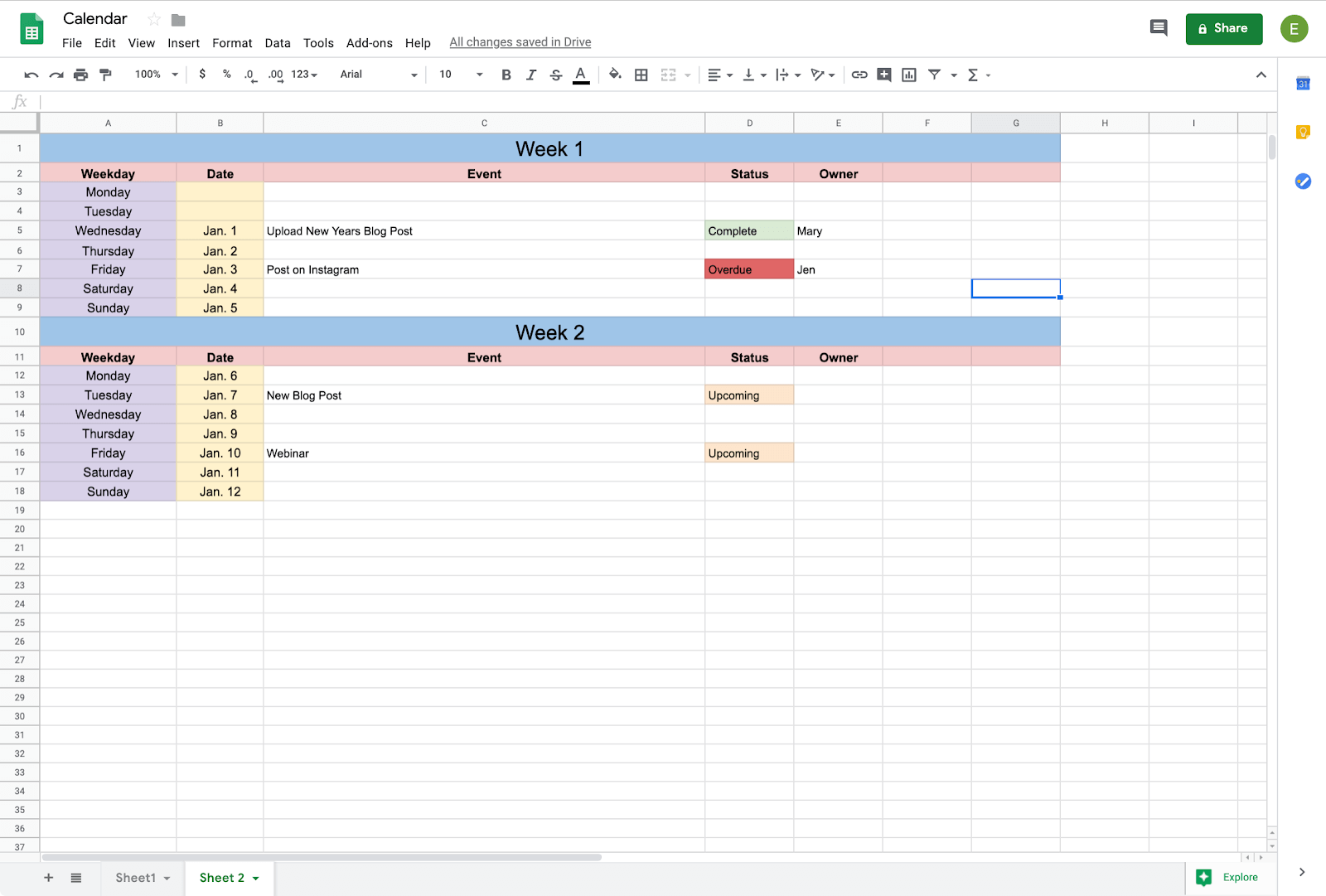Viewport: 1326px width, 896px height.
Task: Open the All sheets list icon
Action: click(76, 878)
